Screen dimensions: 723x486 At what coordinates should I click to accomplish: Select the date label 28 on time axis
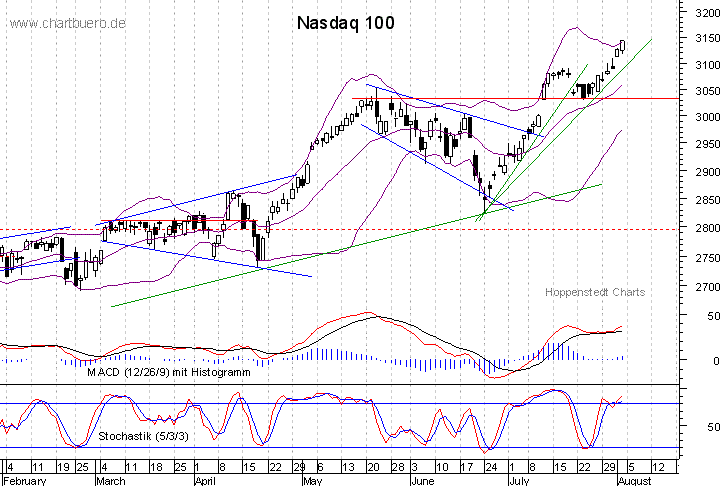(397, 467)
